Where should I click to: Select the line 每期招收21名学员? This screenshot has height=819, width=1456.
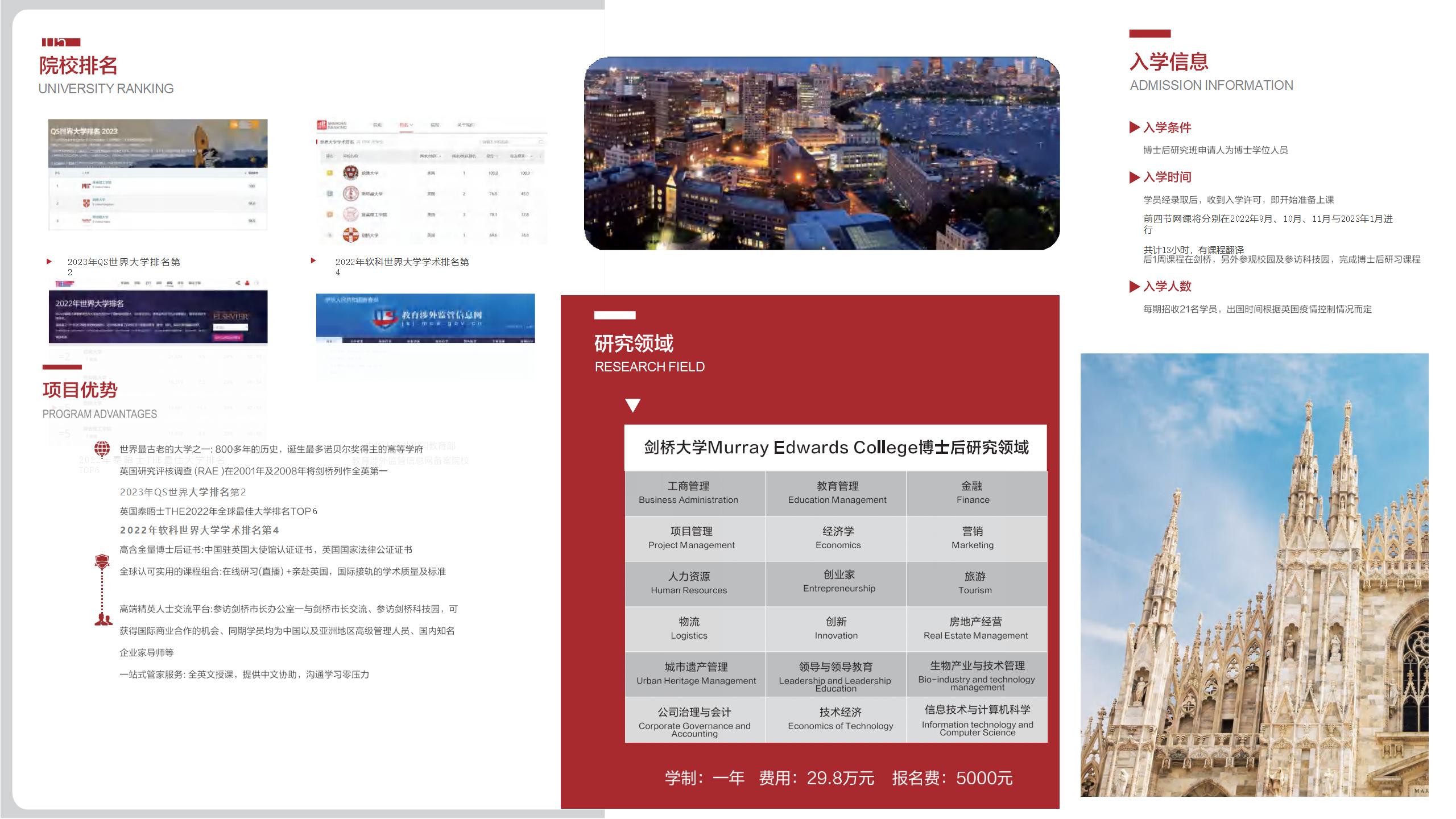click(1258, 309)
